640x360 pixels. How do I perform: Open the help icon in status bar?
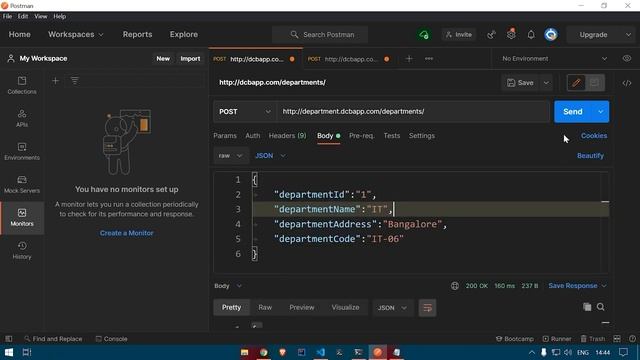click(632, 339)
